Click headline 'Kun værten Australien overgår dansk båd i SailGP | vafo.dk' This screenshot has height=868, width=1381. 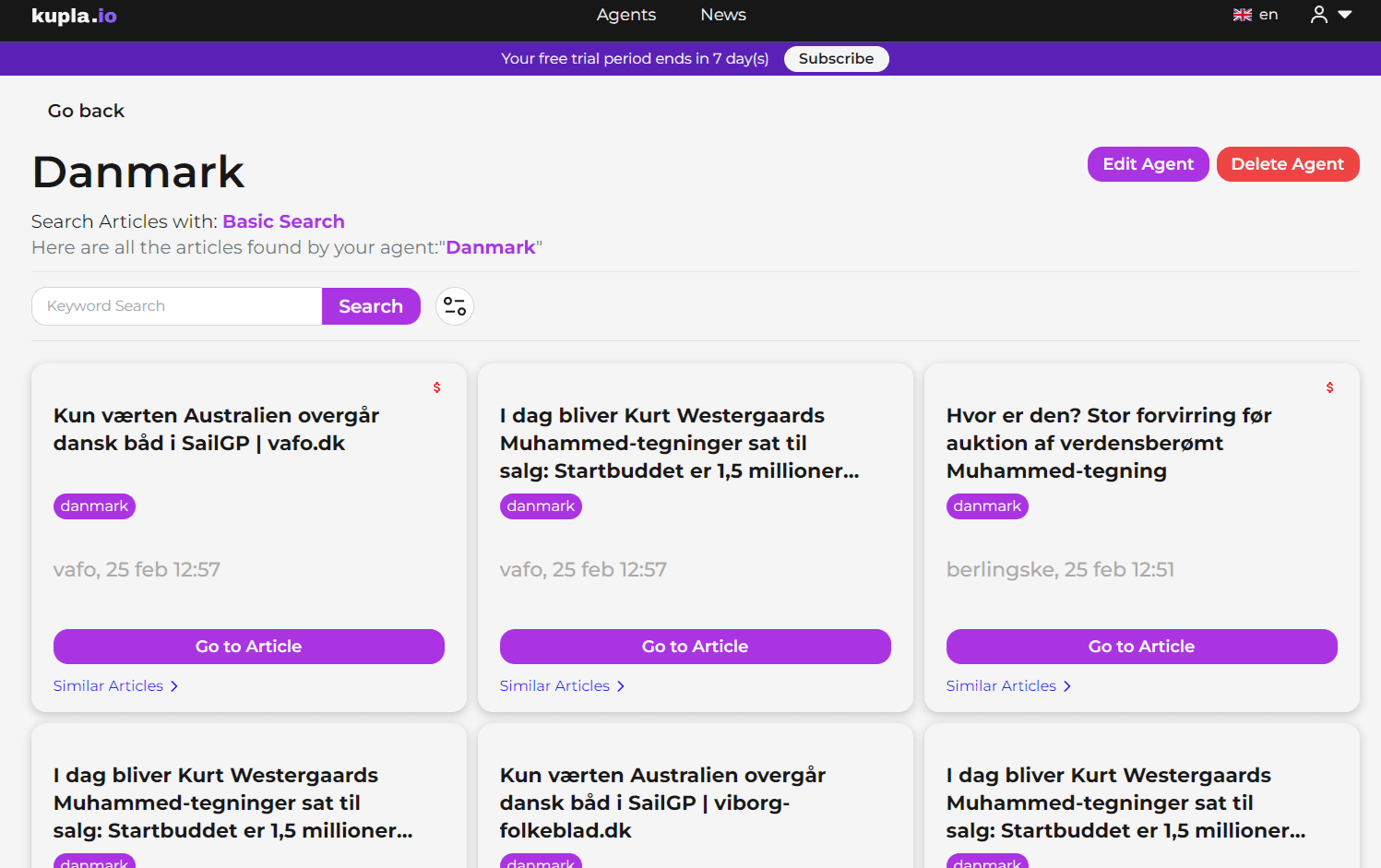coord(217,430)
